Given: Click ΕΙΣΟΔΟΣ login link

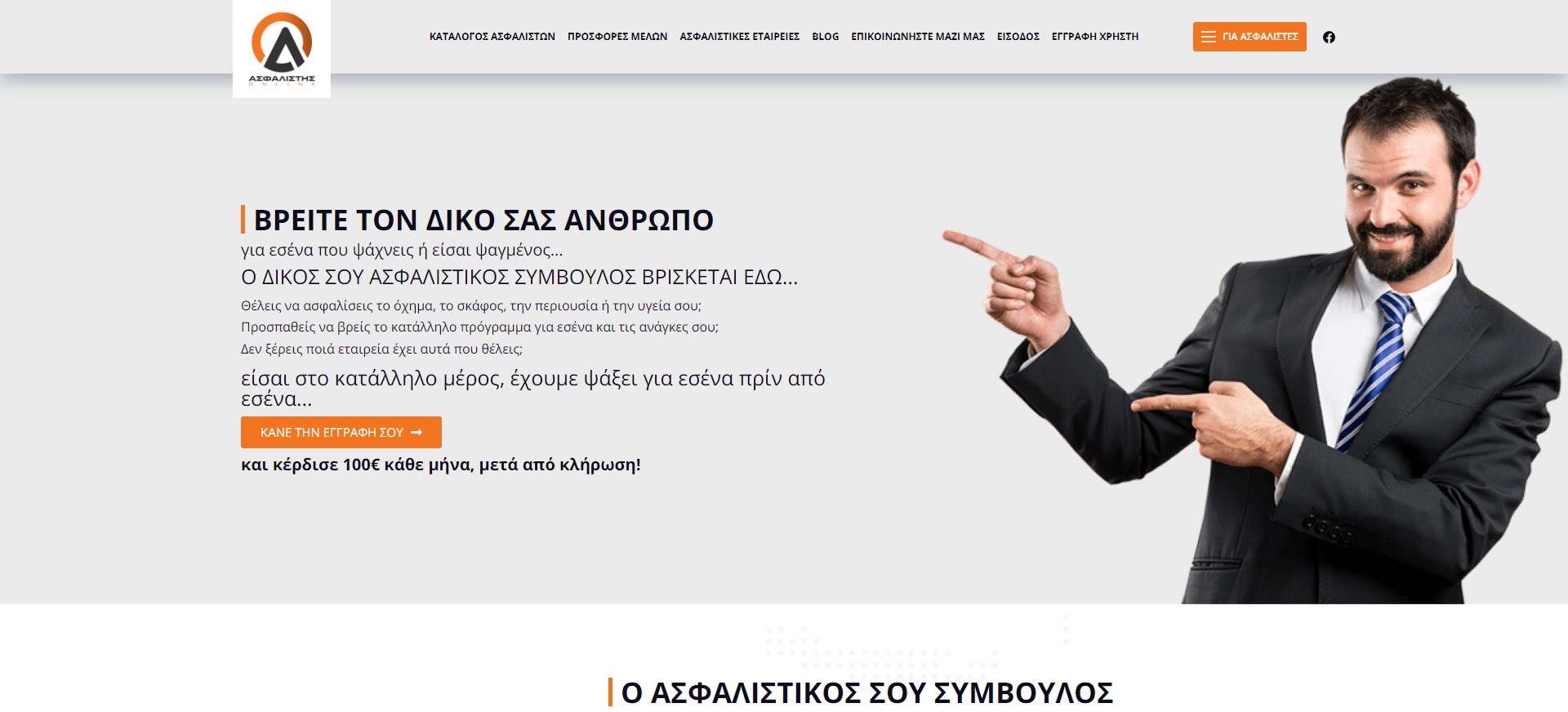Looking at the screenshot, I should (x=1018, y=37).
